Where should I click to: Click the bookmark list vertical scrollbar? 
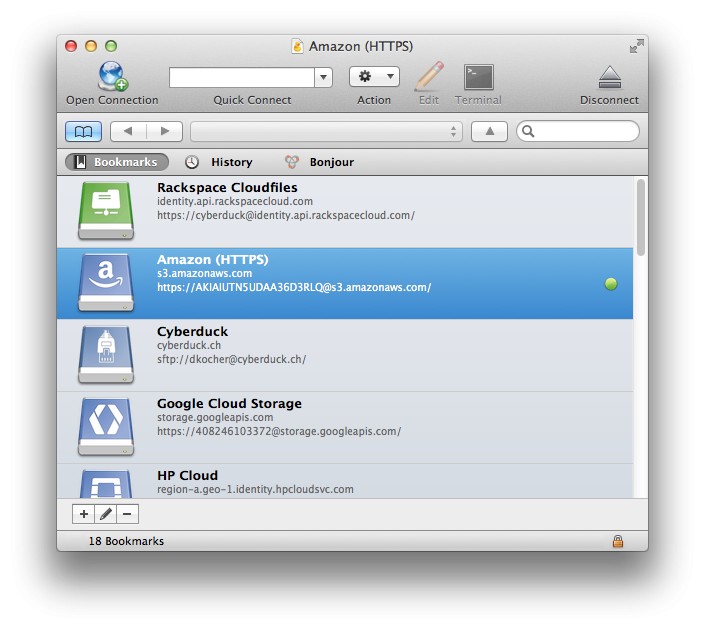[x=641, y=217]
